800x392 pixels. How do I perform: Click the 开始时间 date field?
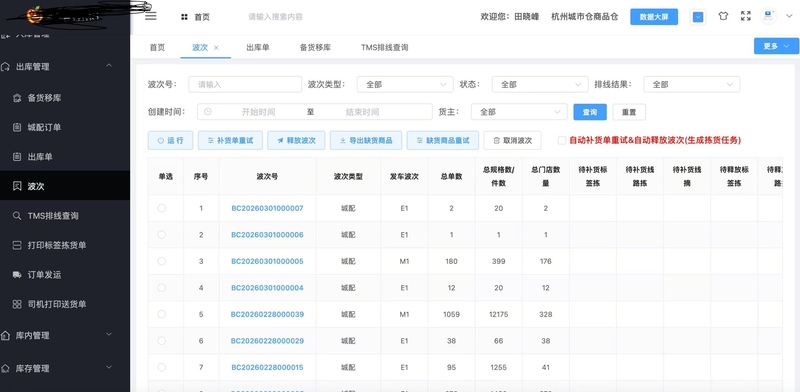tap(258, 112)
